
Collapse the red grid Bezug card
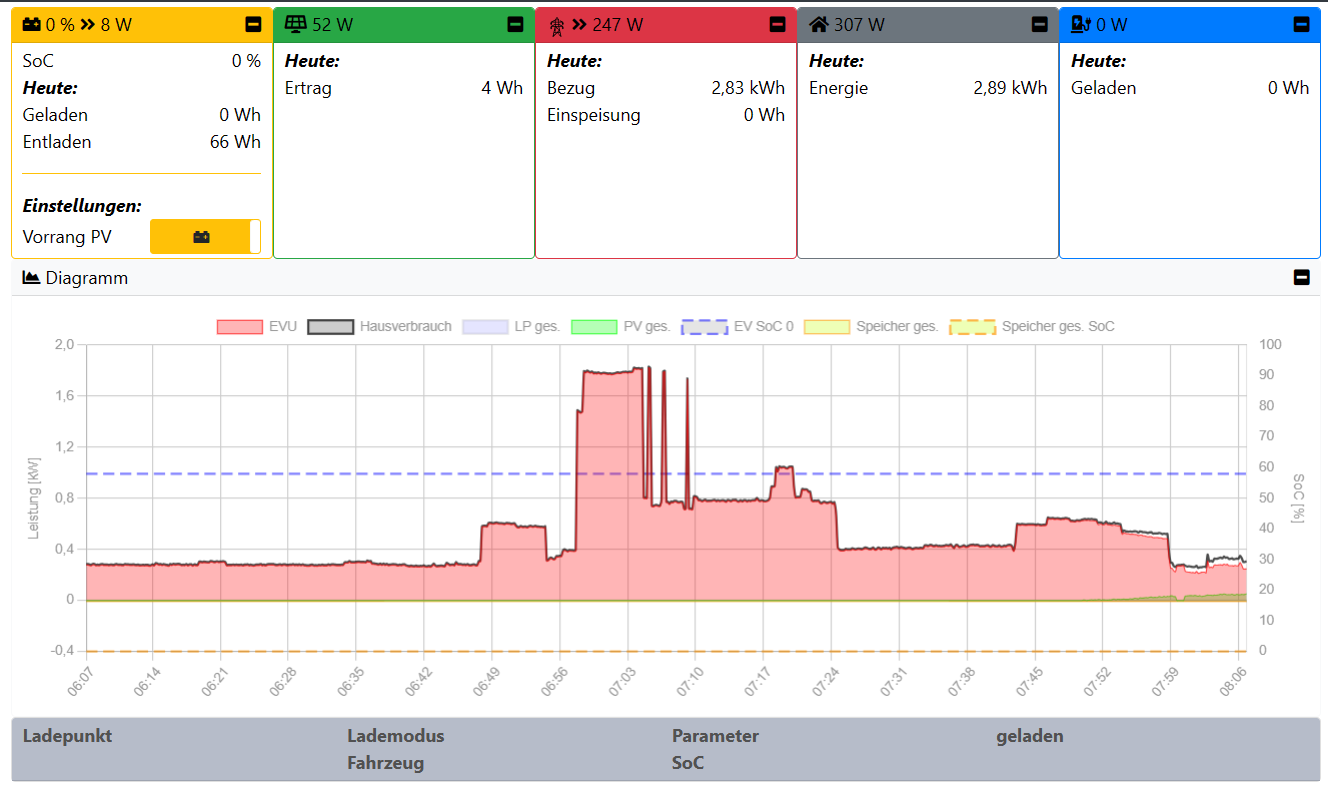pos(777,25)
